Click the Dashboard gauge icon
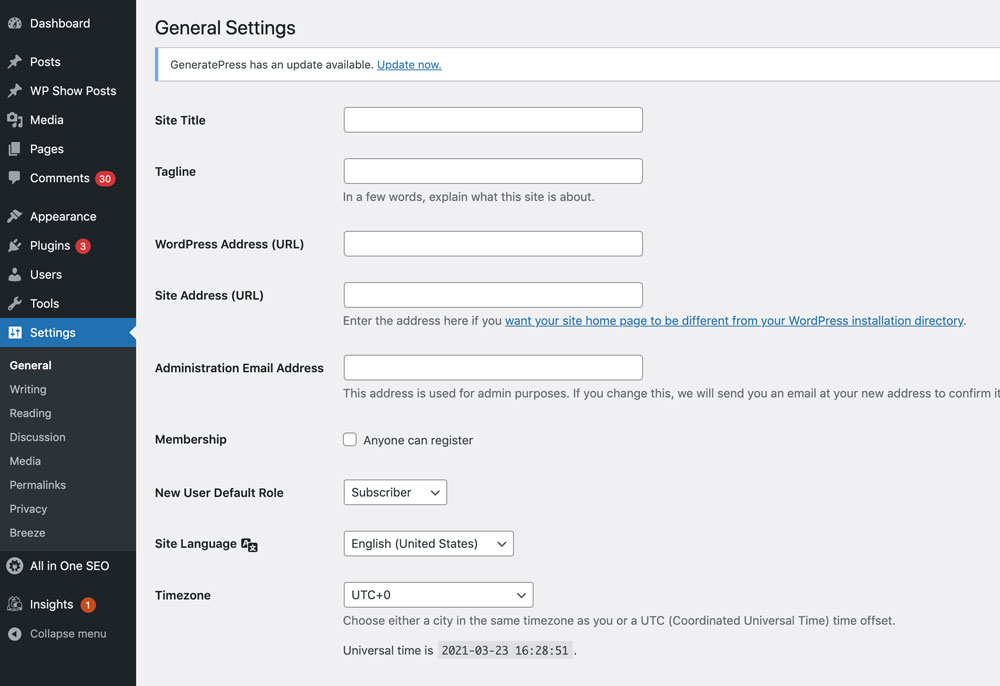Image resolution: width=1000 pixels, height=686 pixels. click(15, 24)
